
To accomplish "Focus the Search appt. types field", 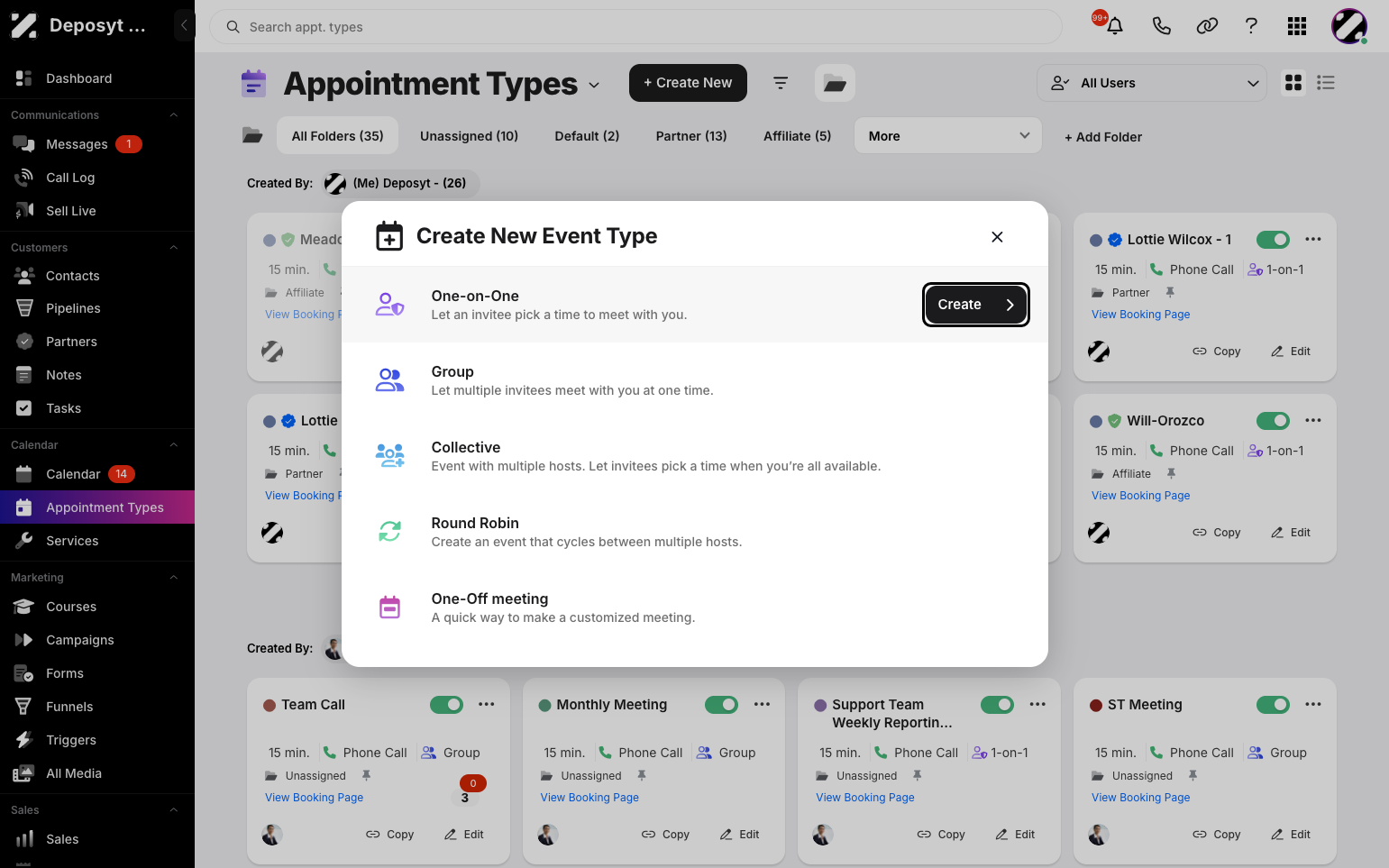I will pos(635,27).
